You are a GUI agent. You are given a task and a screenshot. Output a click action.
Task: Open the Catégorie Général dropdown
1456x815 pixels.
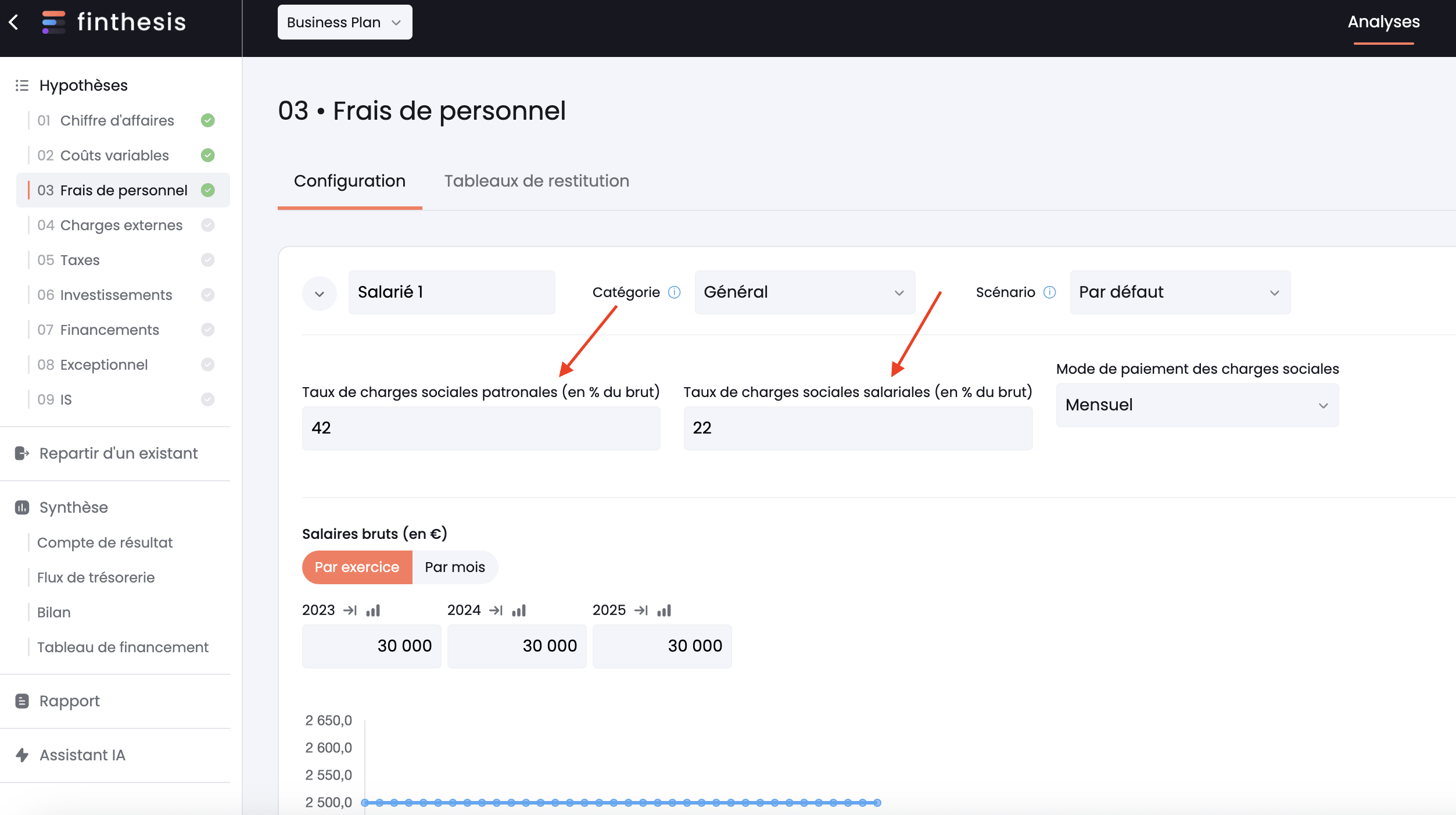click(x=800, y=292)
